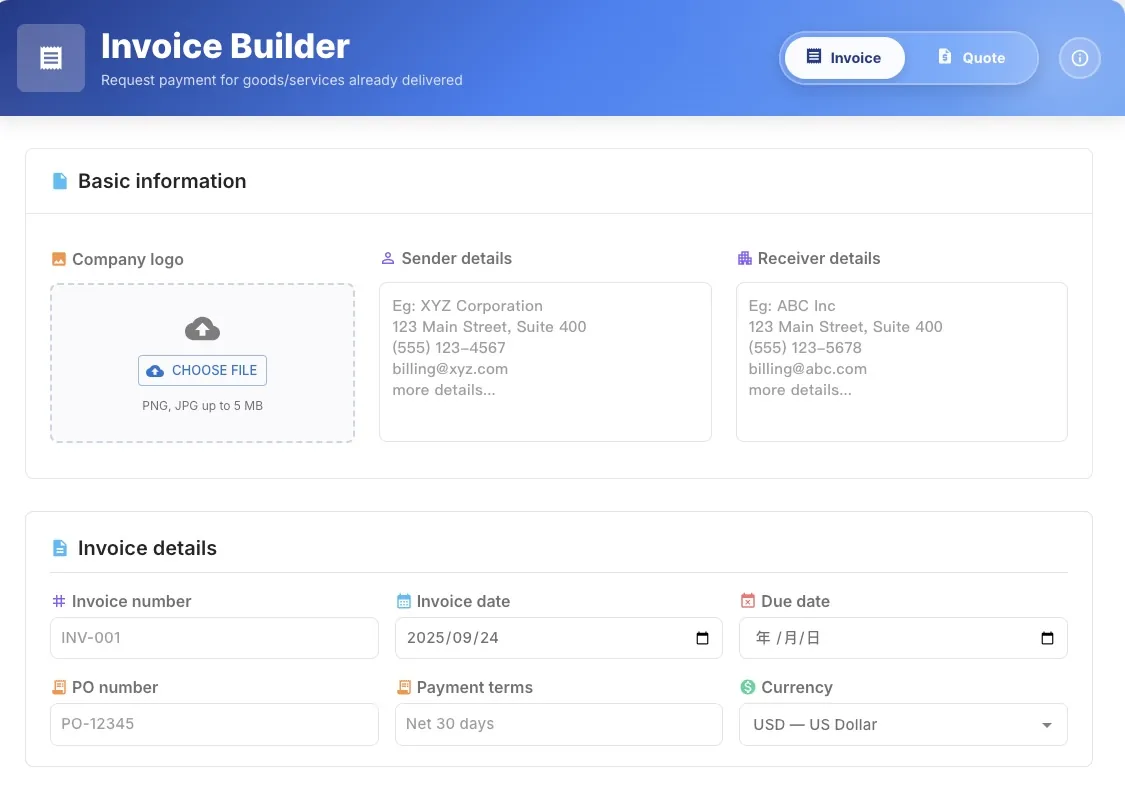Focus the Invoice number field
This screenshot has height=792, width=1125.
214,638
